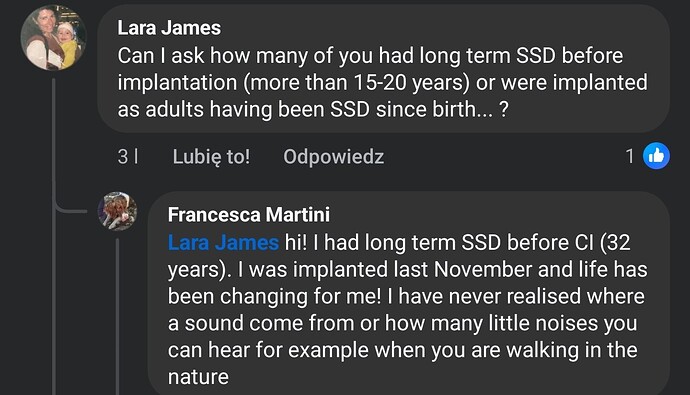The height and width of the screenshot is (395, 690).
Task: Reply using the Odpowiedz button
Action: (x=334, y=157)
